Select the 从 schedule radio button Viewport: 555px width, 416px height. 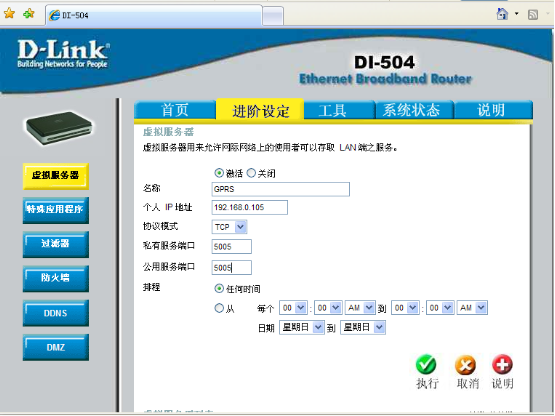click(219, 308)
